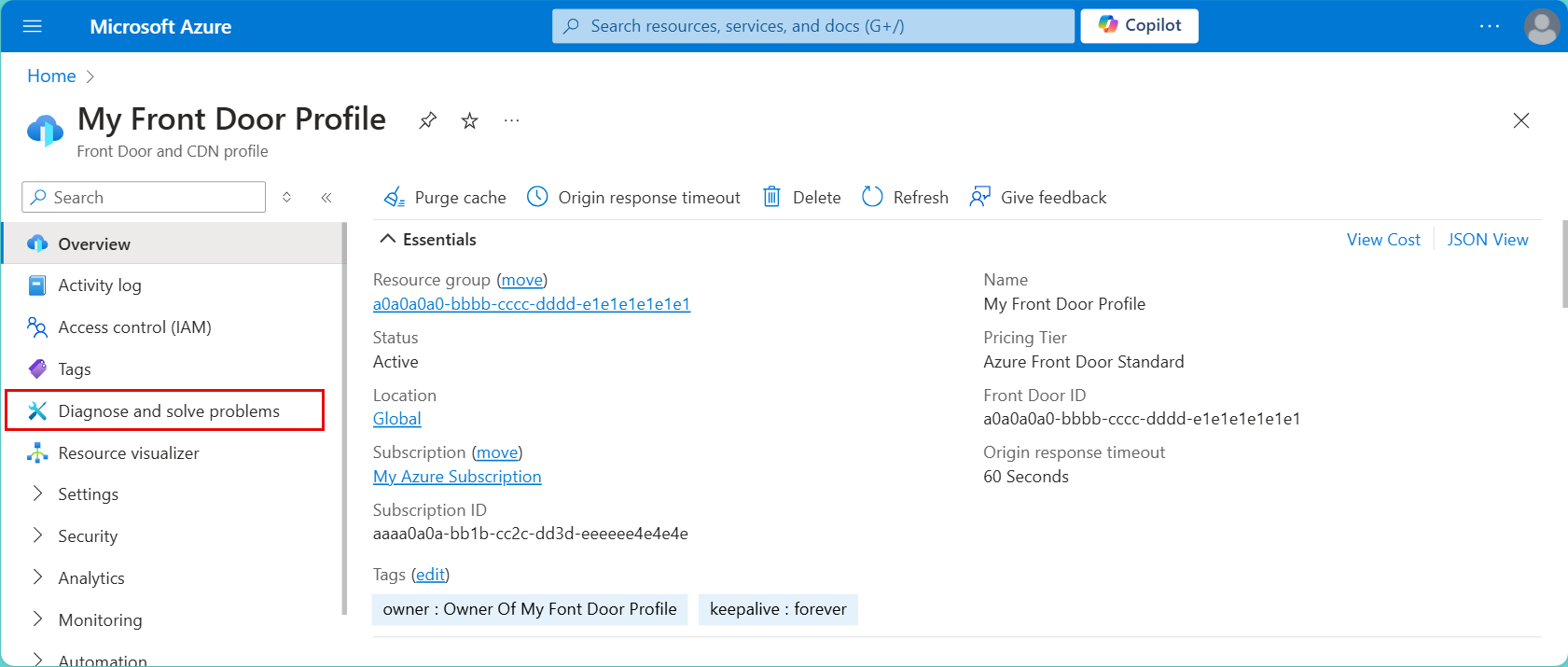Open the Copilot assistant

(1139, 26)
